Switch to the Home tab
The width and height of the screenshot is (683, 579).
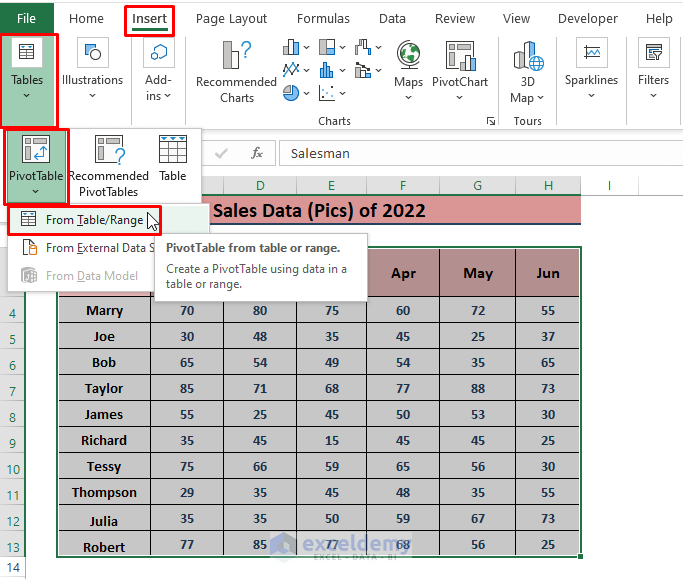pos(86,18)
